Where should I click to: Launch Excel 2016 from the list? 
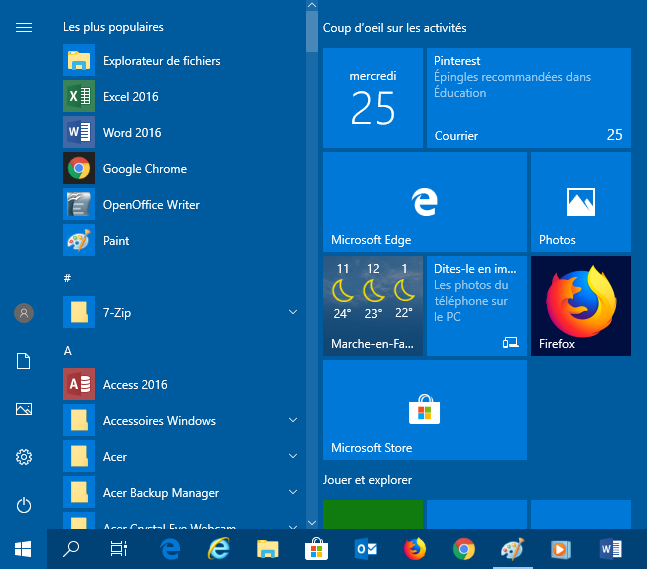pyautogui.click(x=182, y=97)
